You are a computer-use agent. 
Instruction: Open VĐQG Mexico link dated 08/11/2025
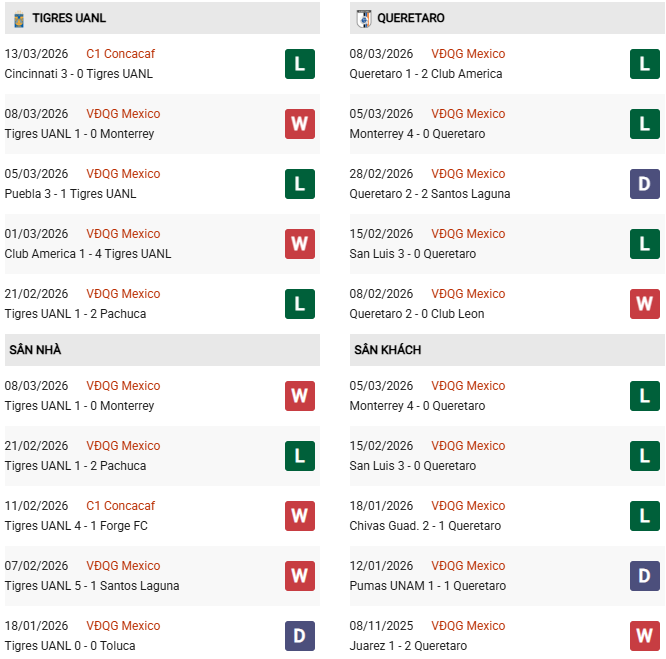[468, 626]
